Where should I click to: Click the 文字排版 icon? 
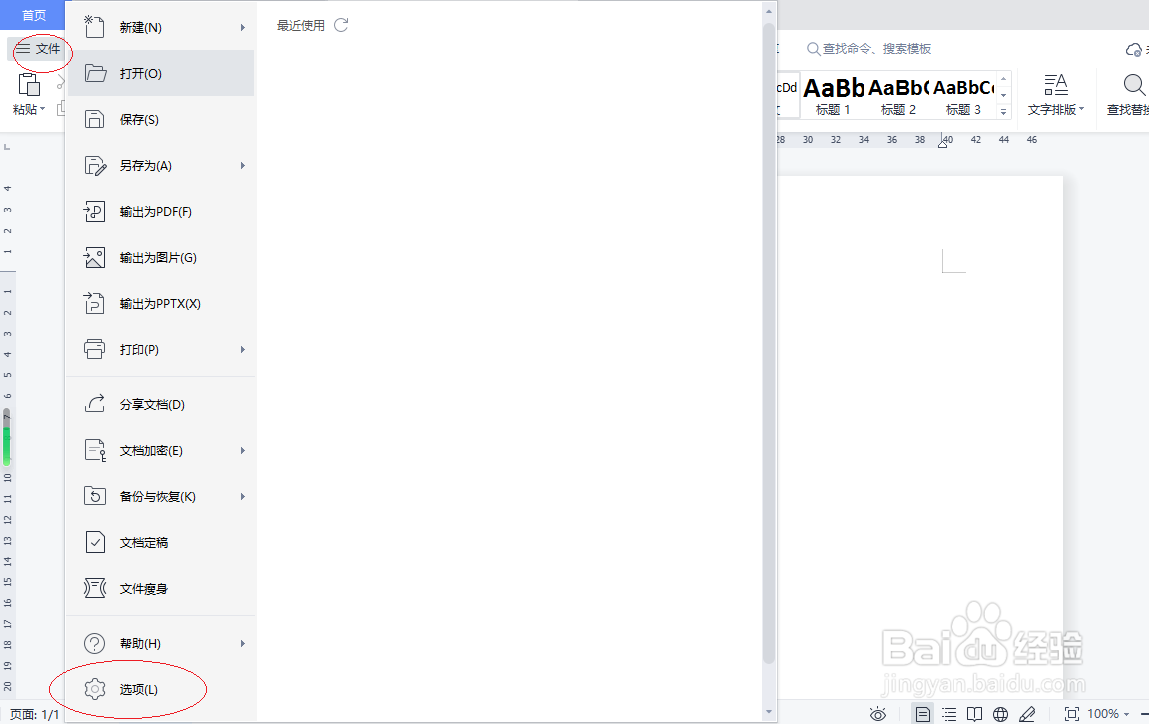1055,85
